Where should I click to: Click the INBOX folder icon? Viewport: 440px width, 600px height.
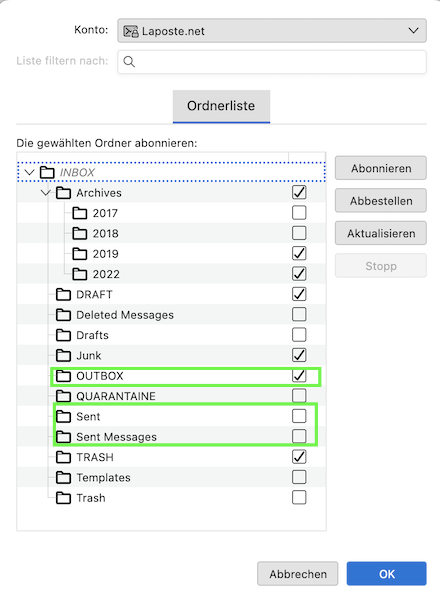coord(47,172)
